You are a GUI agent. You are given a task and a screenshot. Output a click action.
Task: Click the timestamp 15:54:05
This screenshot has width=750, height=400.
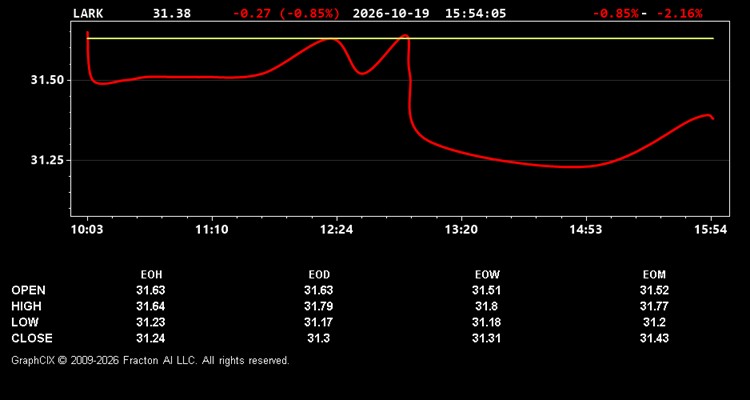pos(475,13)
